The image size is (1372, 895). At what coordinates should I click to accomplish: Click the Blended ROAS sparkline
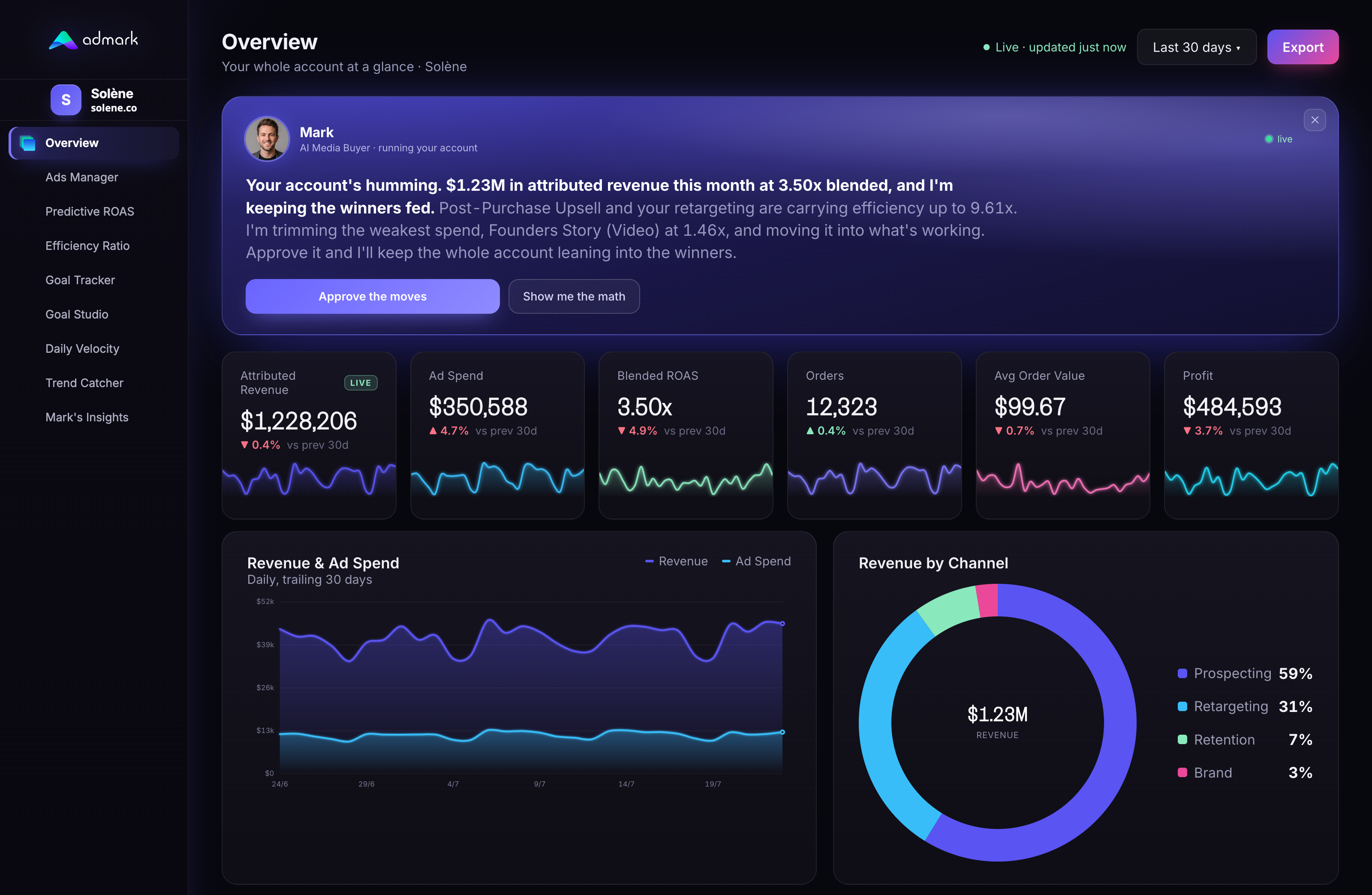(x=686, y=478)
